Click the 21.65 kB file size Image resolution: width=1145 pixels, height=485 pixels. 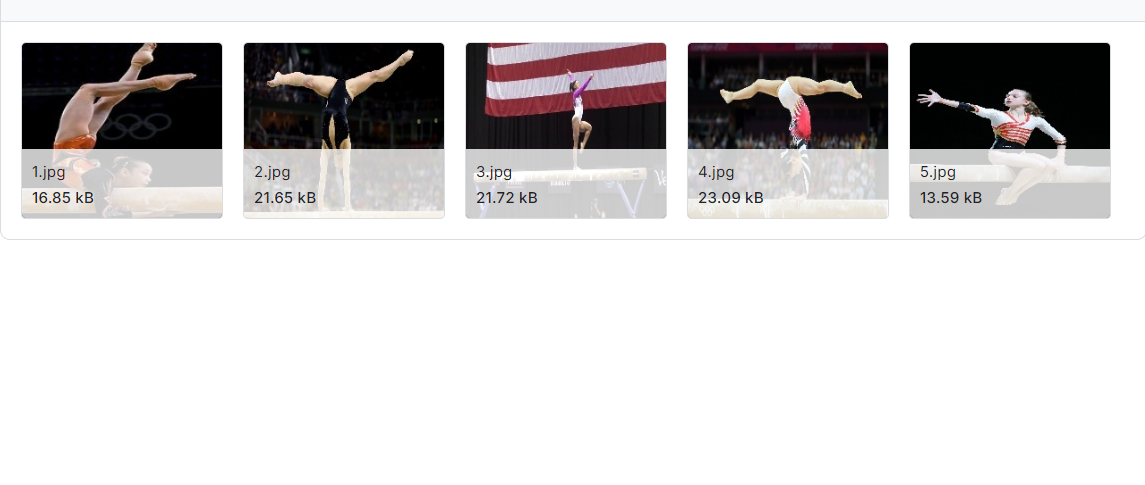286,198
